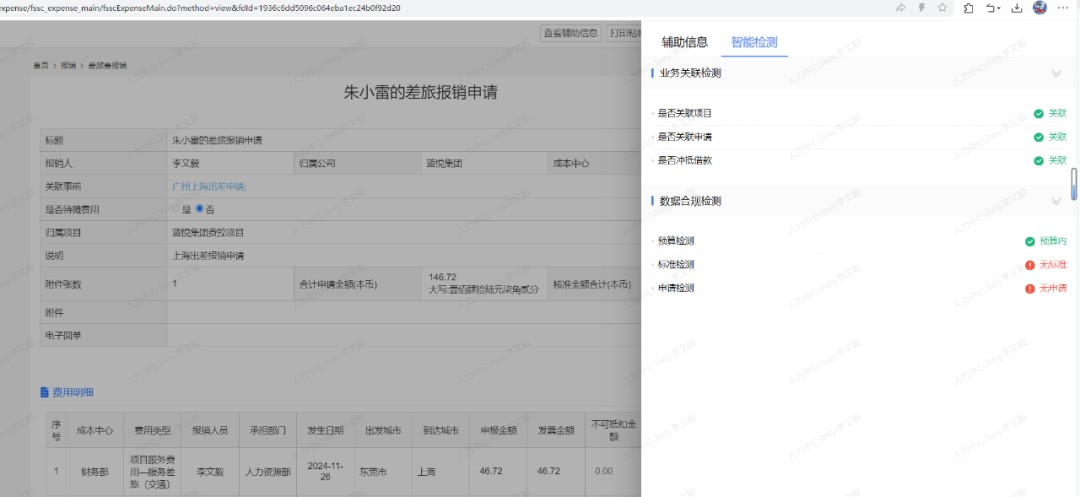The width and height of the screenshot is (1080, 497).
Task: Click the 上海出差报销申请 description value
Action: pyautogui.click(x=208, y=256)
